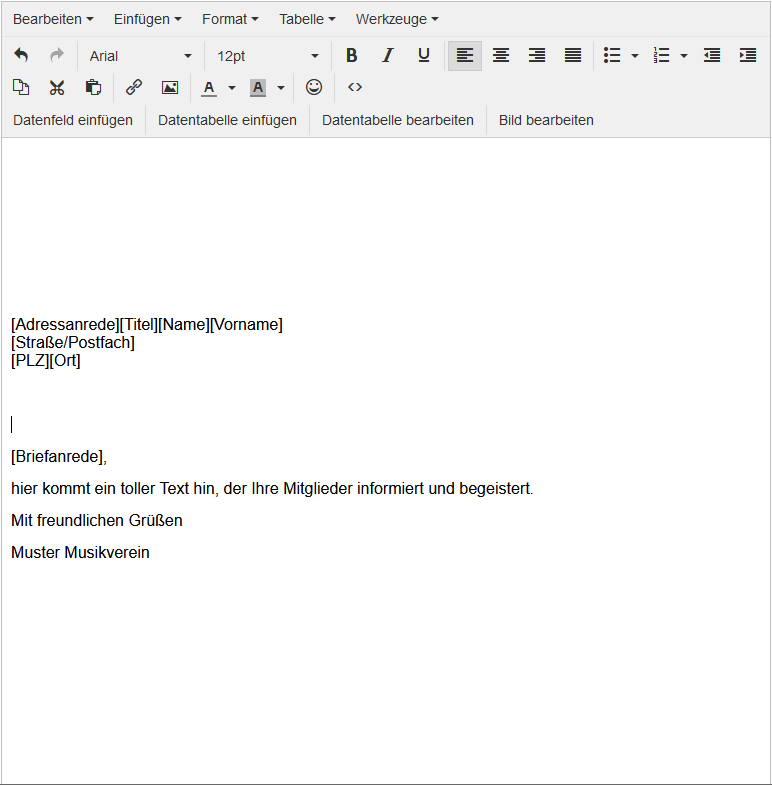Click Datentabelle einfügen button
The image size is (772, 786).
(x=227, y=120)
